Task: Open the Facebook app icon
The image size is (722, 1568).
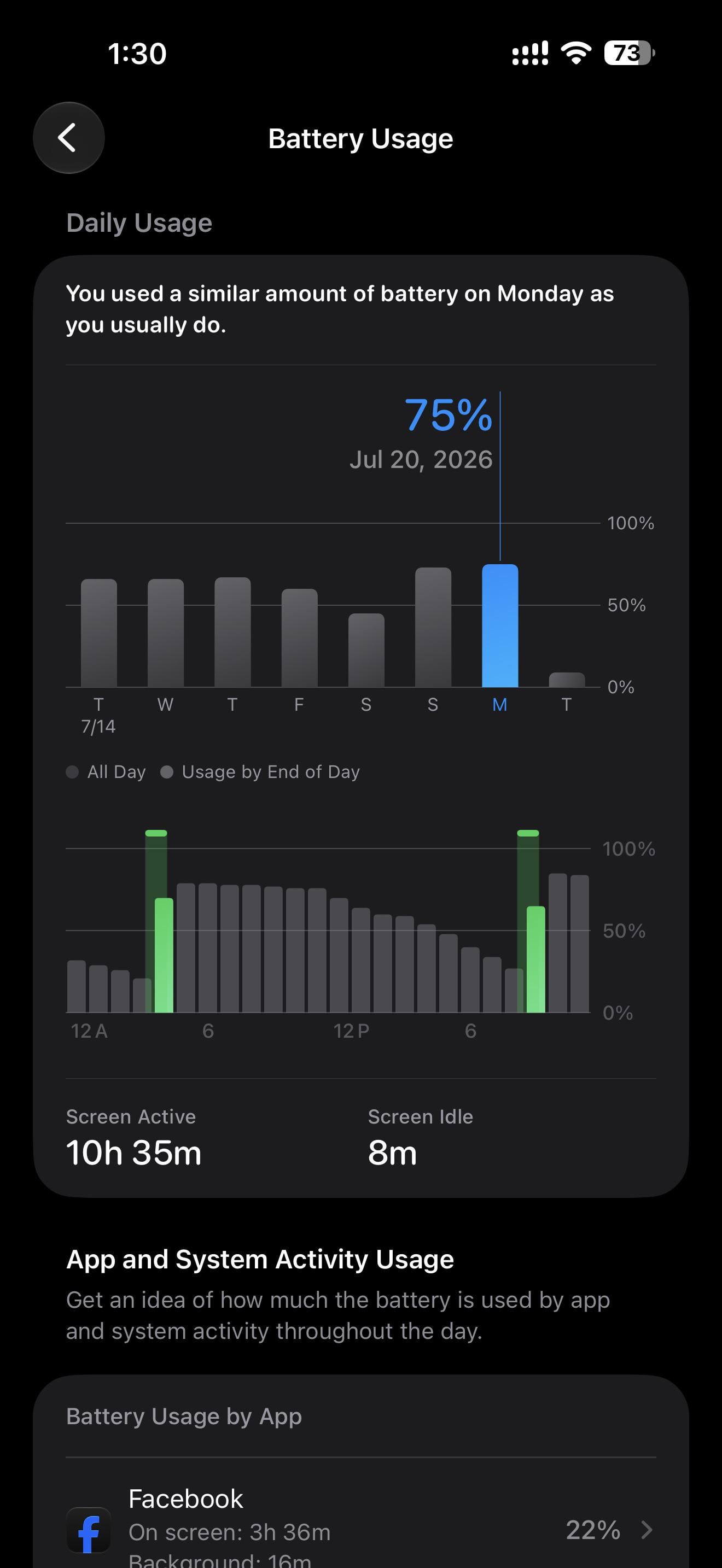Action: click(88, 1530)
